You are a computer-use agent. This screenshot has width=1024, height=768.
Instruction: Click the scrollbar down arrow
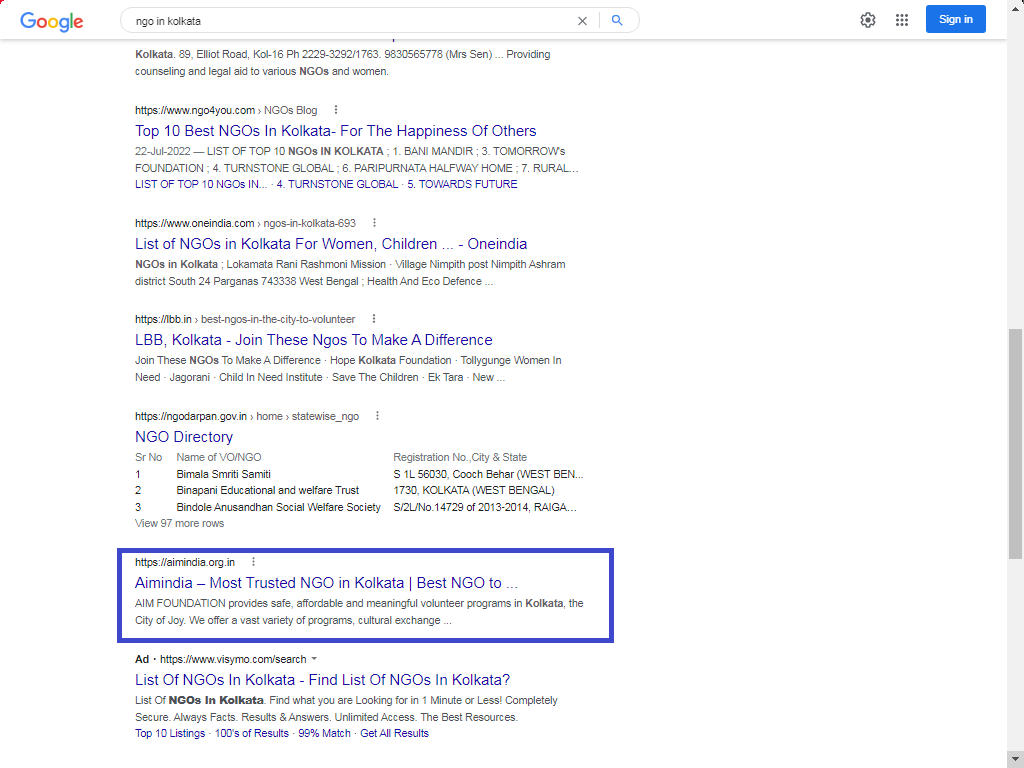(1015, 760)
